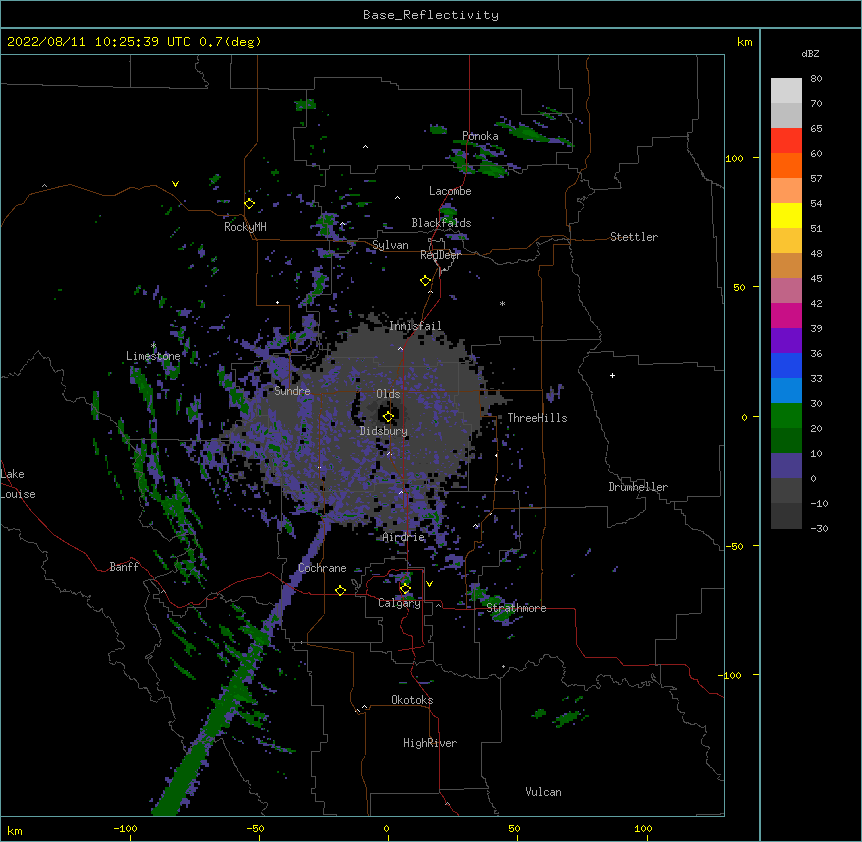The width and height of the screenshot is (862, 842).
Task: Click the -50 tick on vertical axis
Action: pos(734,546)
